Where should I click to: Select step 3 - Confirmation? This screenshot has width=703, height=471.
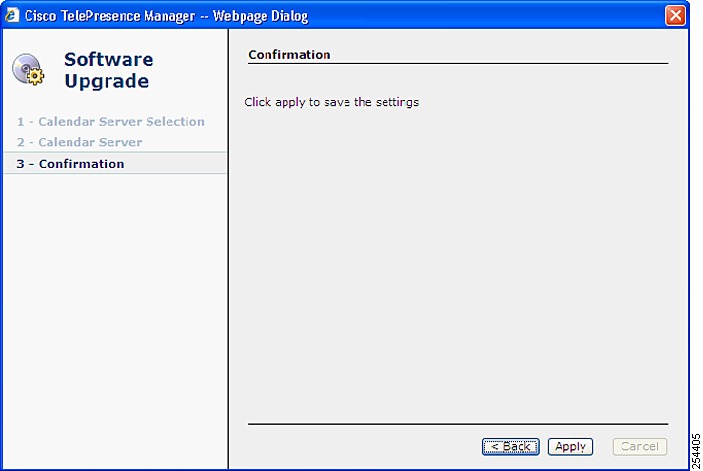115,164
